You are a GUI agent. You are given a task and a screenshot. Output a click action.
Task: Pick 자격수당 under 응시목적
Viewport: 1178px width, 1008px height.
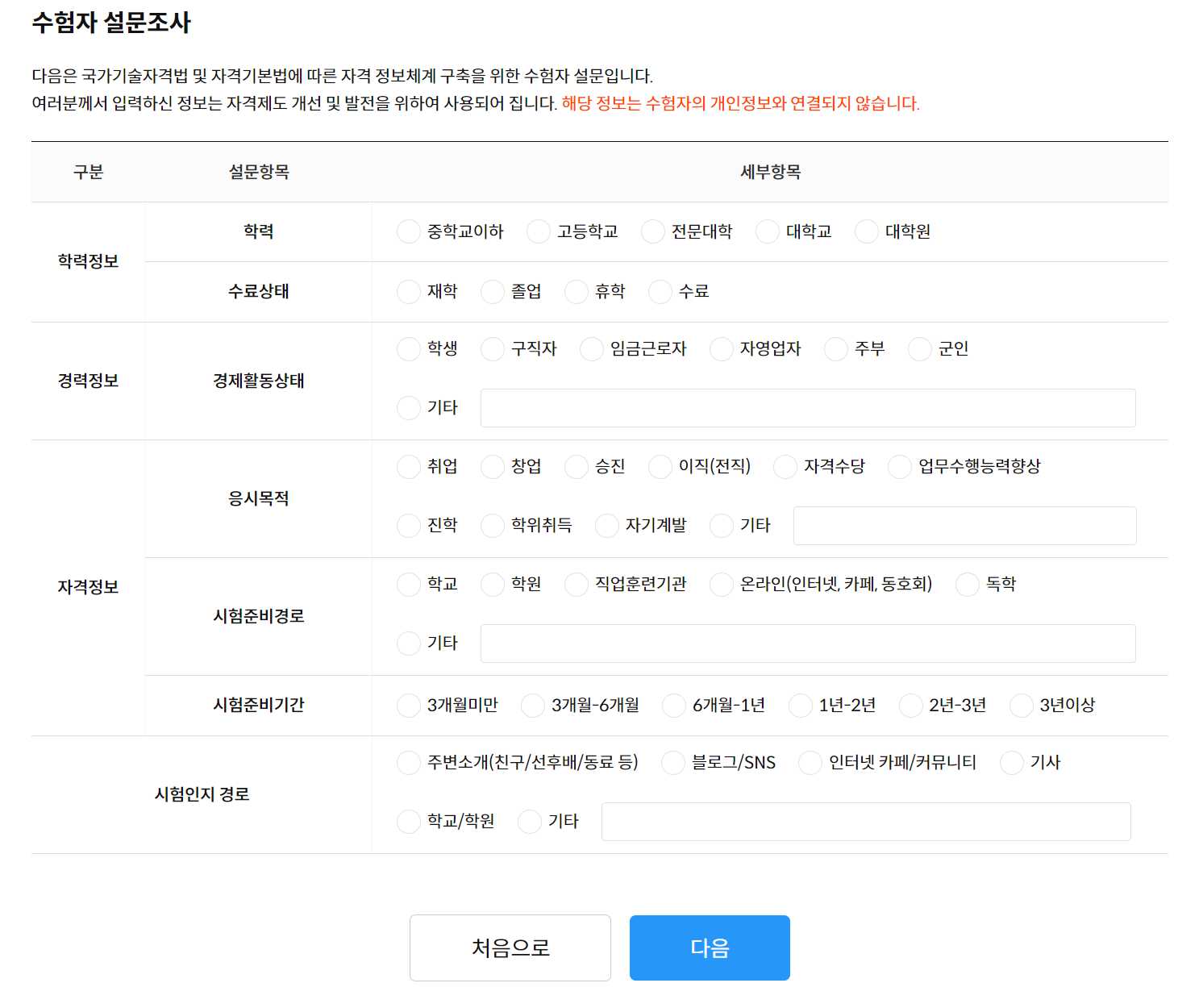pos(783,466)
